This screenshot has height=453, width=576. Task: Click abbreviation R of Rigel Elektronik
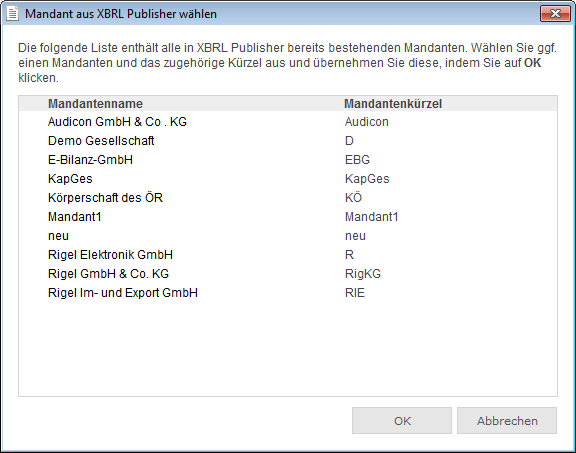coord(349,255)
